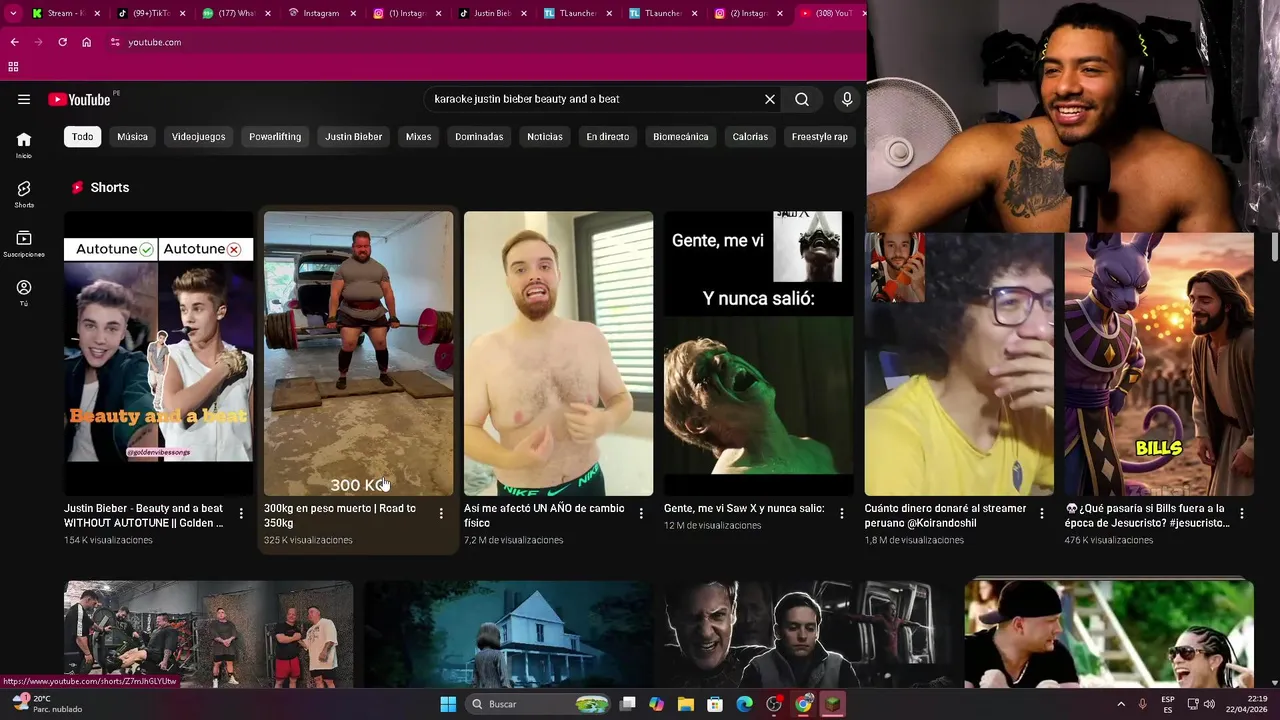This screenshot has width=1280, height=720.
Task: Open Suscripciones in the sidebar
Action: coord(24,244)
